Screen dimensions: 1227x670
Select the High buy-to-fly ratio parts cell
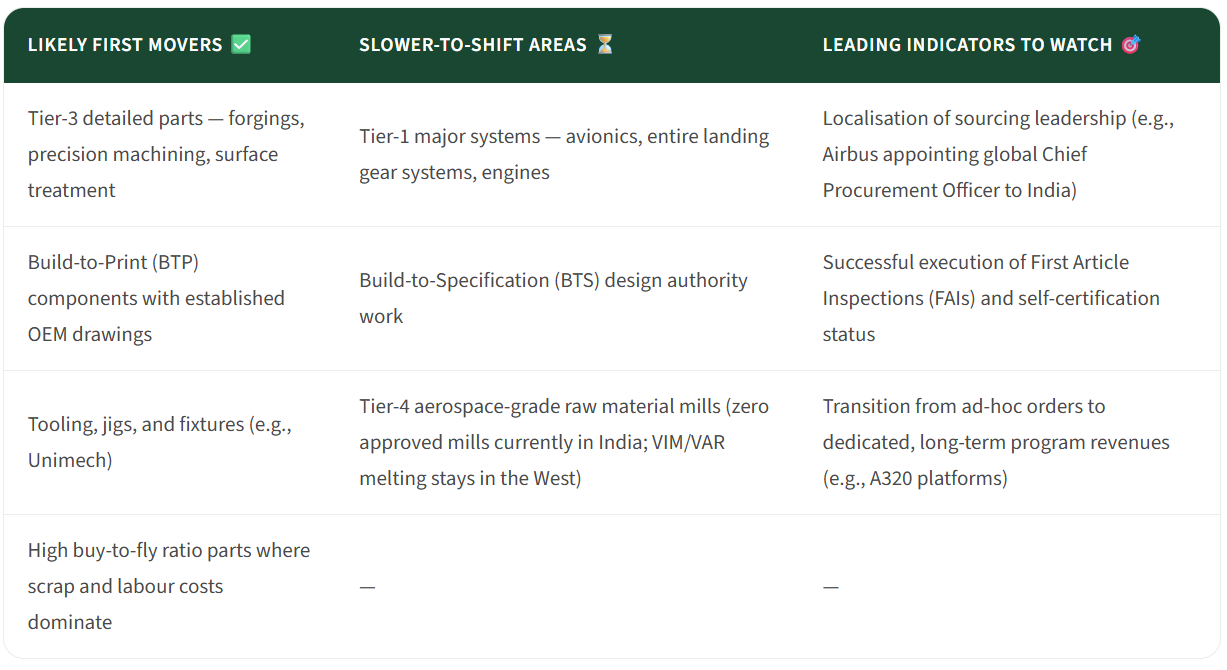pos(169,586)
